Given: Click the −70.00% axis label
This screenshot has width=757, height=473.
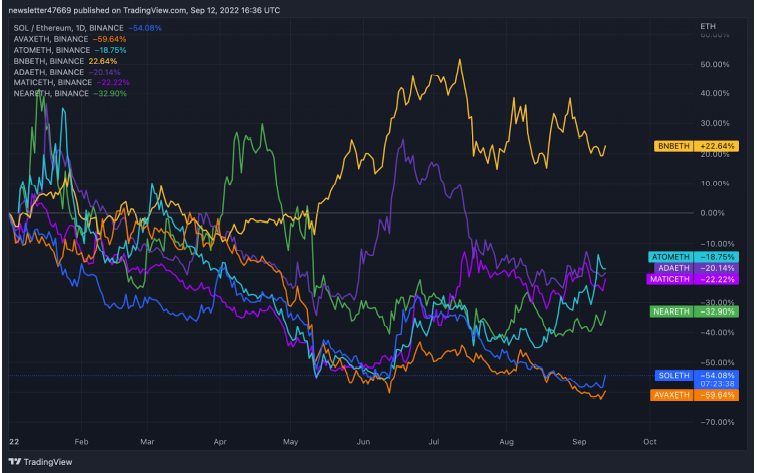Looking at the screenshot, I should (x=717, y=422).
